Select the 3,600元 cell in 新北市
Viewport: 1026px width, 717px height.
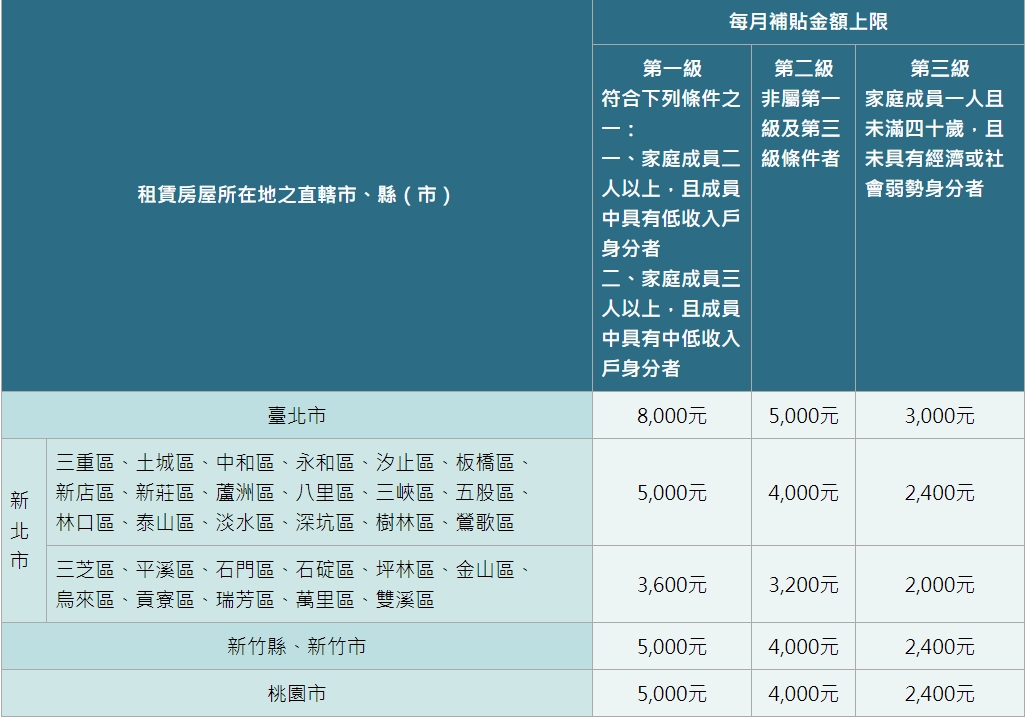668,585
